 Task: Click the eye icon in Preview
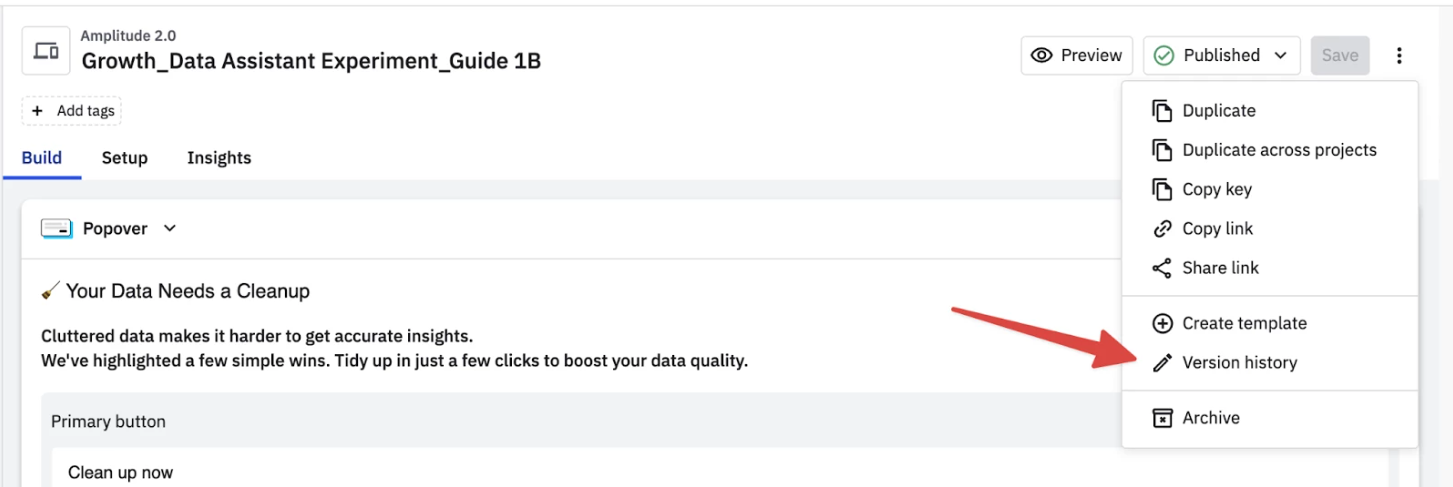coord(1042,55)
